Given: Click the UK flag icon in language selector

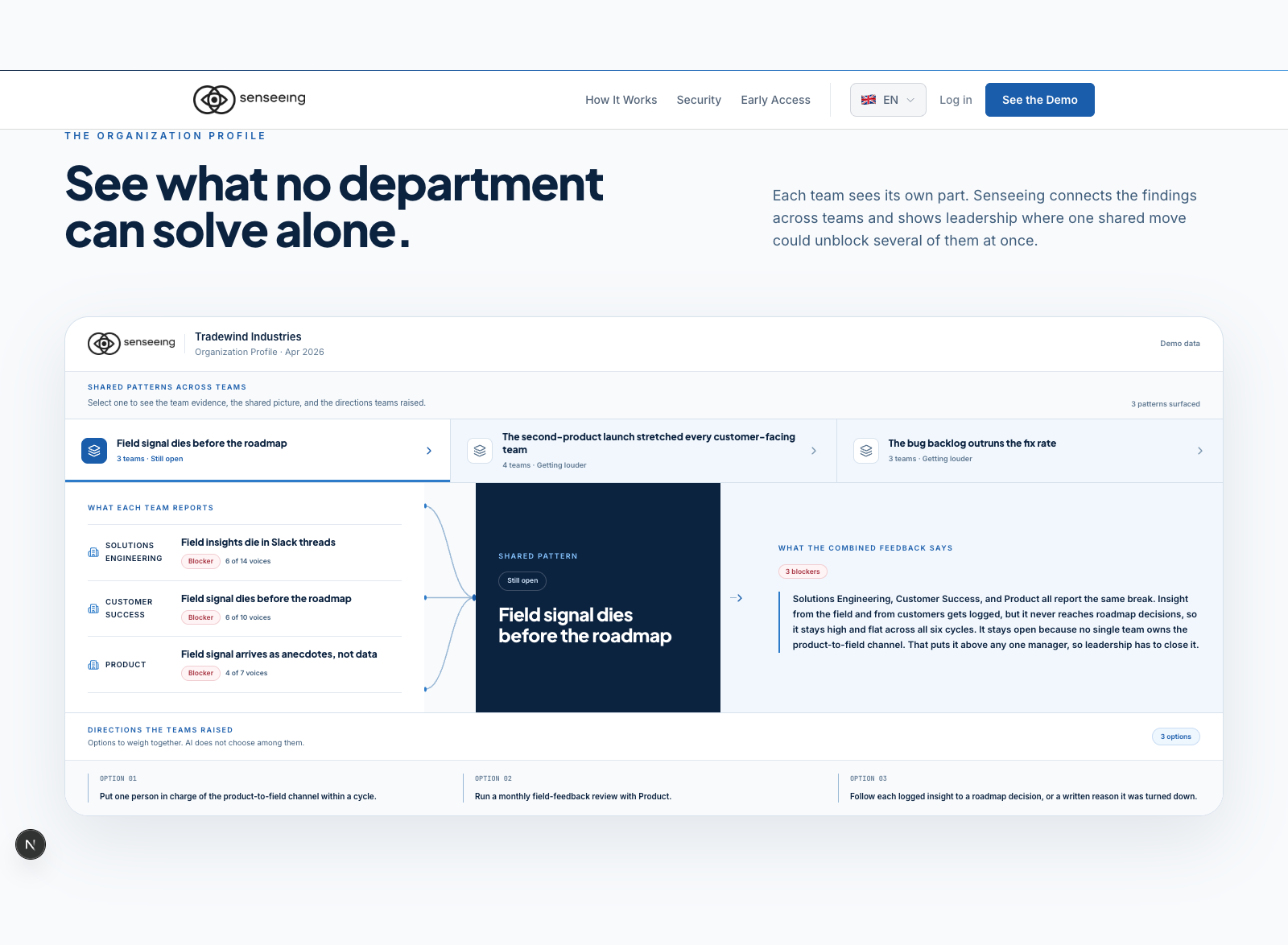Looking at the screenshot, I should pos(869,100).
